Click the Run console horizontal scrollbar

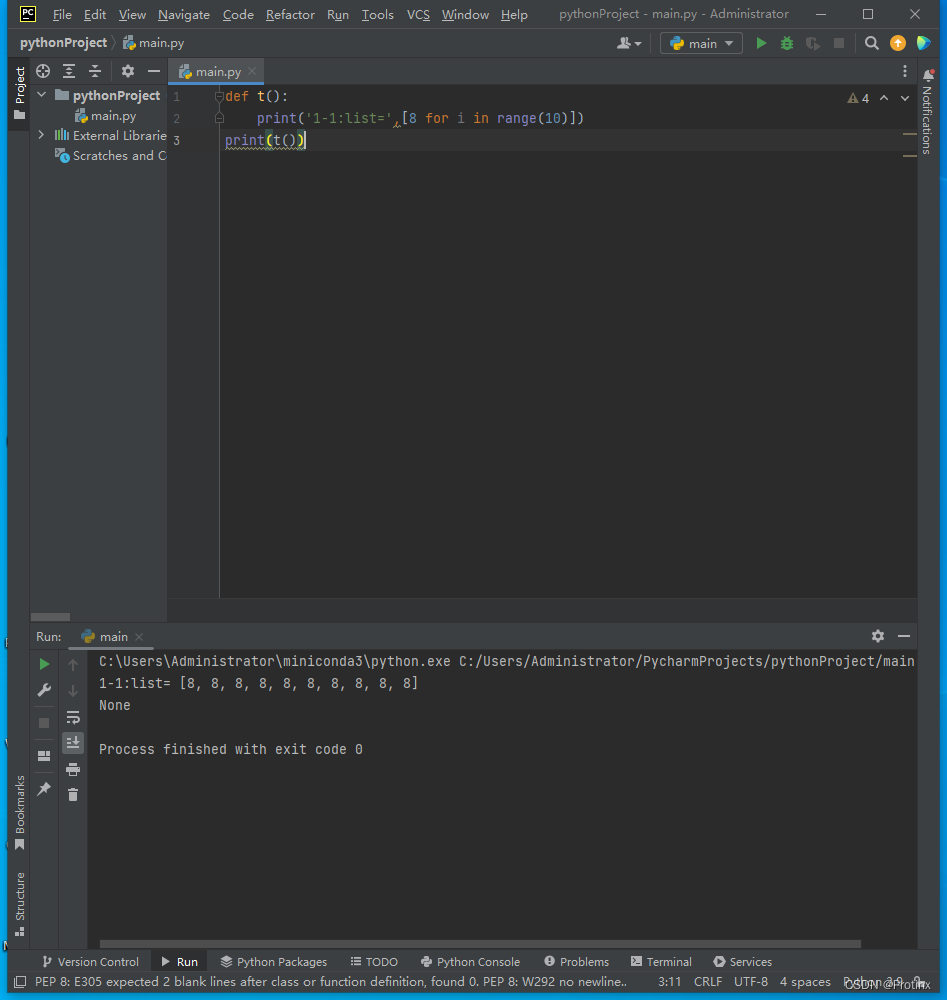[x=480, y=943]
